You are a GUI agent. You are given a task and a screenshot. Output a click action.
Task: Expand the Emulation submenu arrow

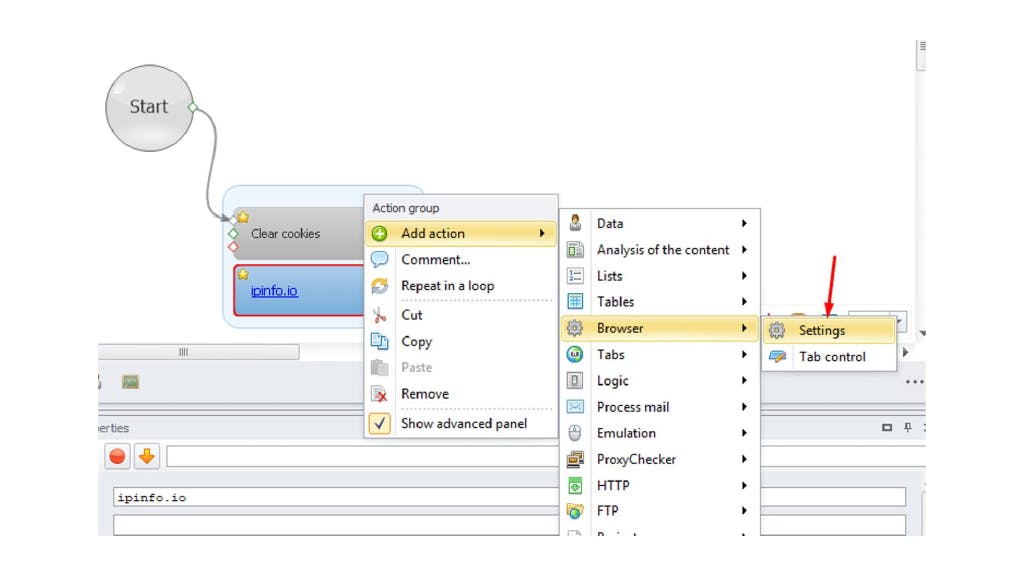click(x=744, y=433)
